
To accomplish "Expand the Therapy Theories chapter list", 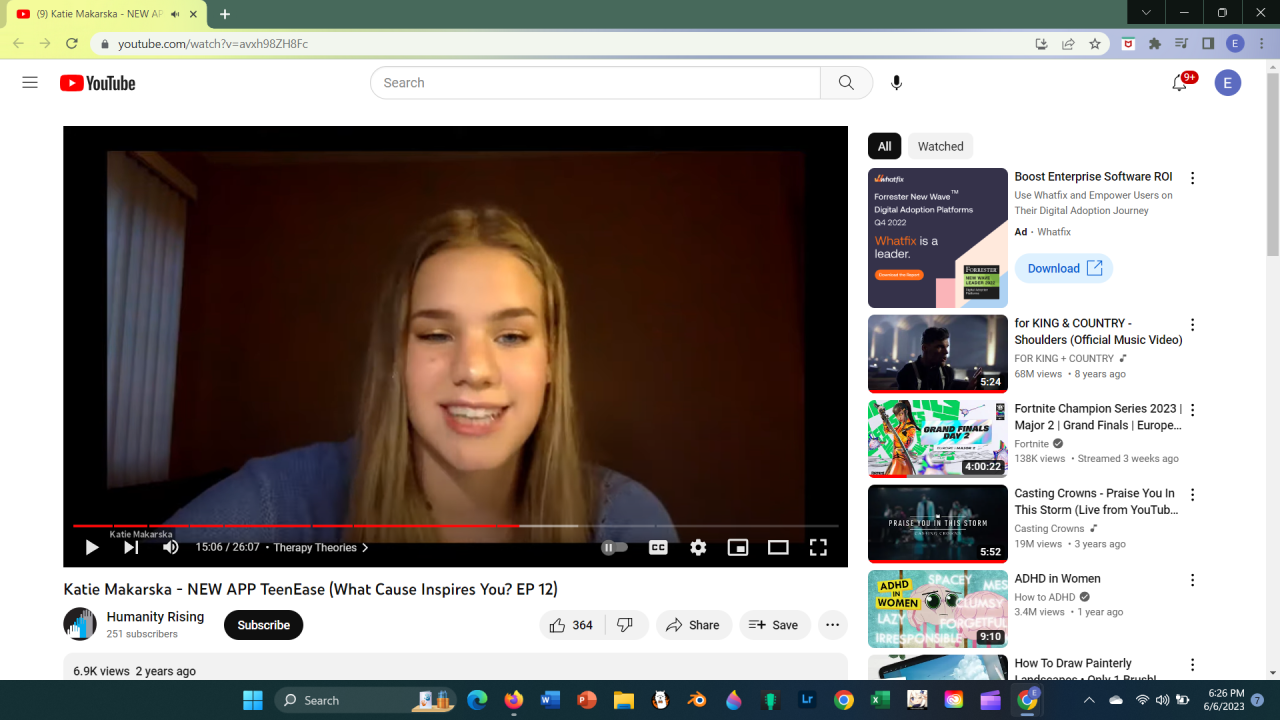I will [321, 548].
